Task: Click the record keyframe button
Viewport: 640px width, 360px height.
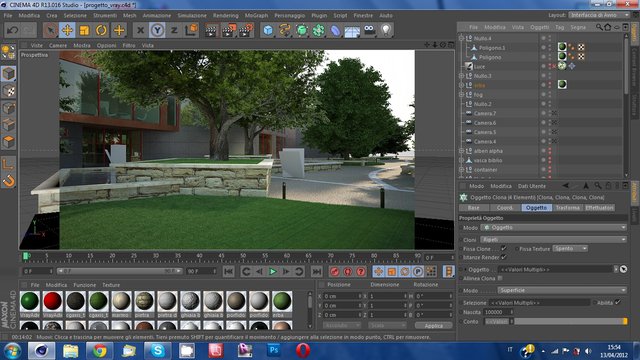Action: pyautogui.click(x=335, y=271)
